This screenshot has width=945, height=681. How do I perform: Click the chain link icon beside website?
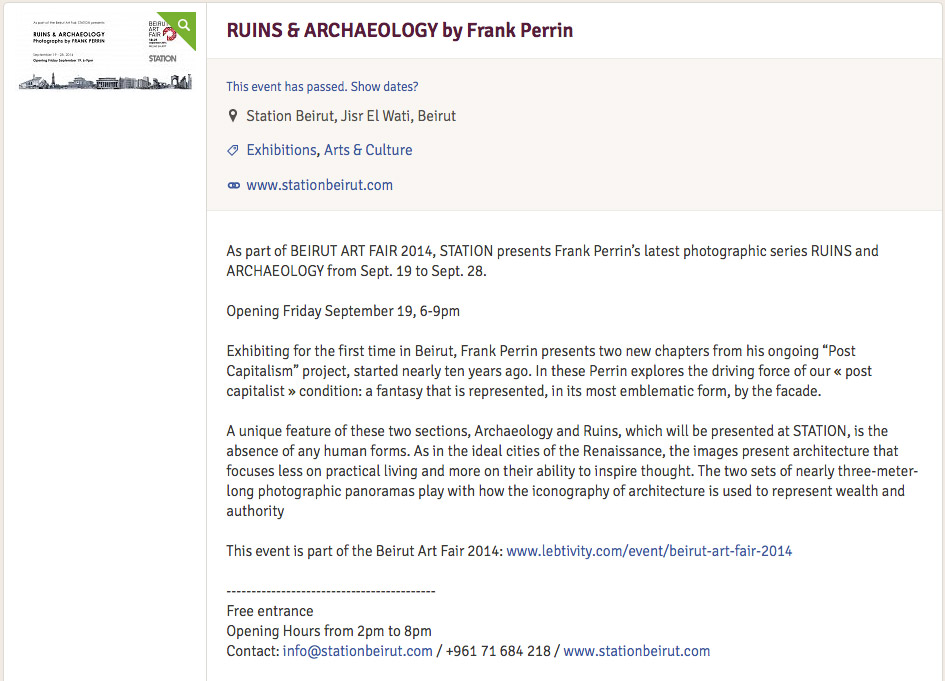click(x=233, y=185)
